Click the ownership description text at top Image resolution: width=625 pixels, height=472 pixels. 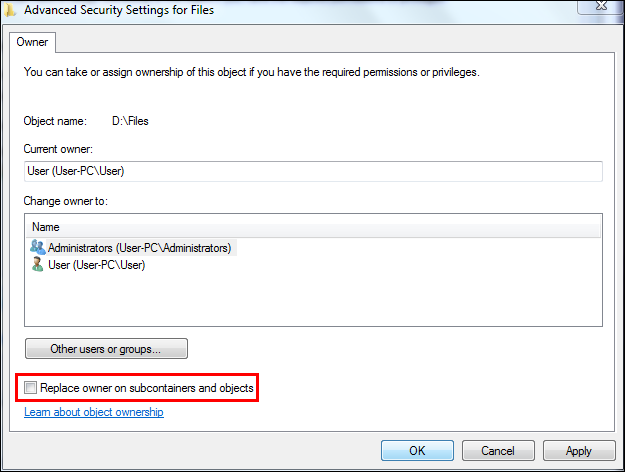251,72
